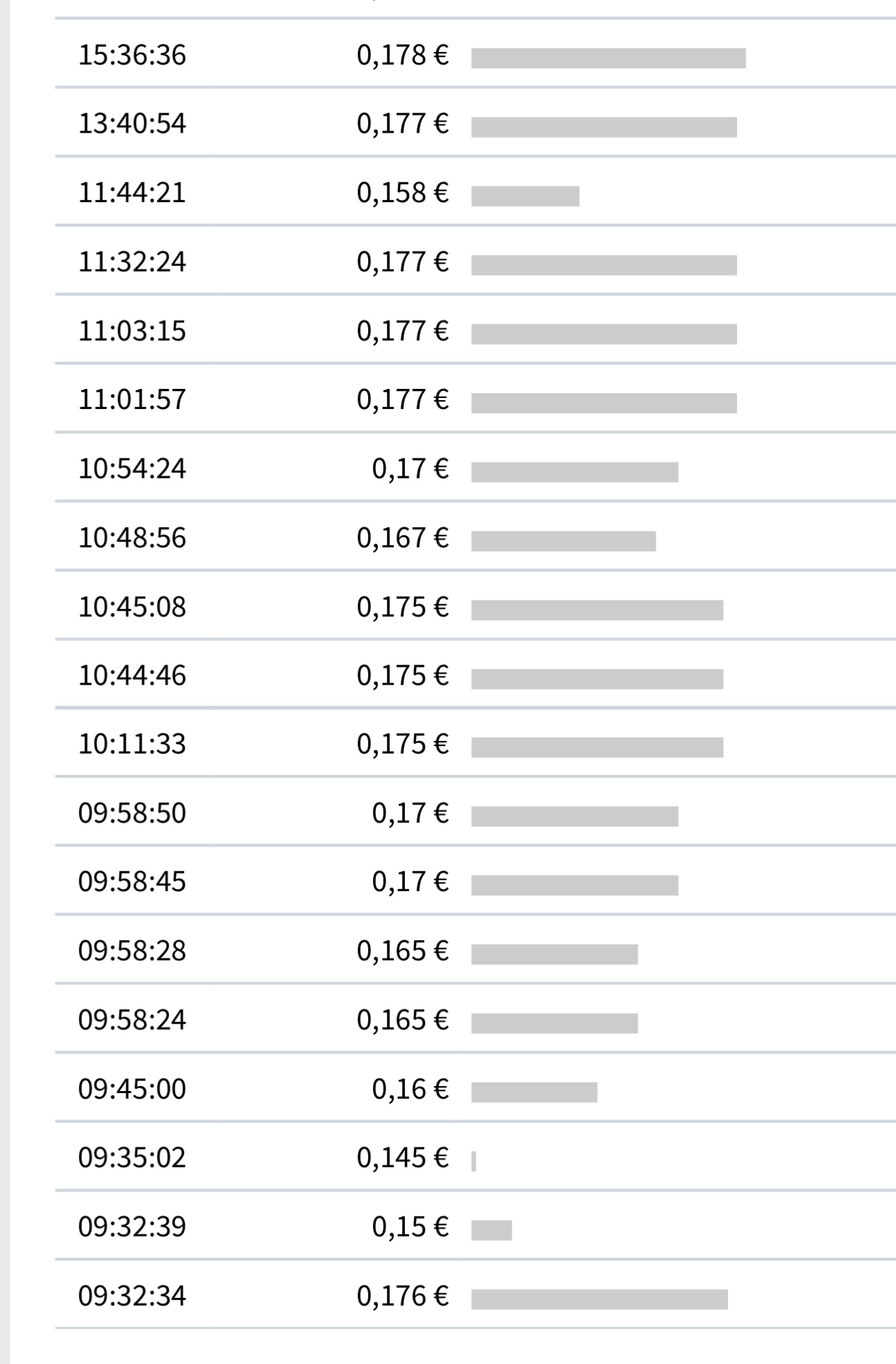896x1364 pixels.
Task: Click the volume bar in the 13:40:54 row
Action: coord(604,127)
